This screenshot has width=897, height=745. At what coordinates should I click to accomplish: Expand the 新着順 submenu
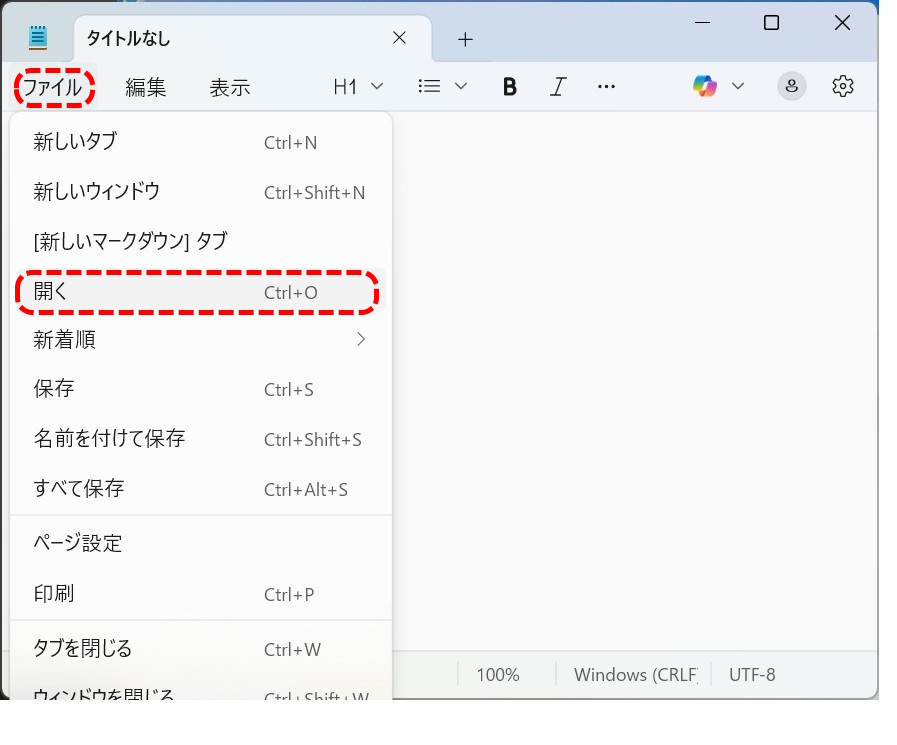(x=197, y=340)
